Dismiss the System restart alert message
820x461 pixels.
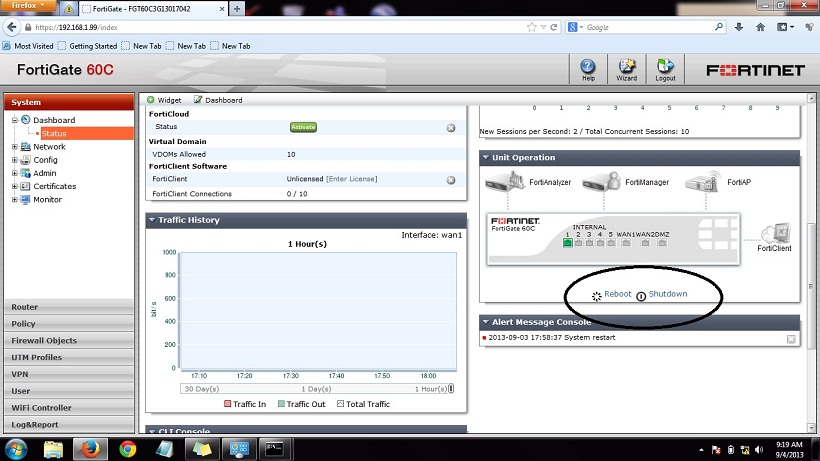[x=791, y=340]
